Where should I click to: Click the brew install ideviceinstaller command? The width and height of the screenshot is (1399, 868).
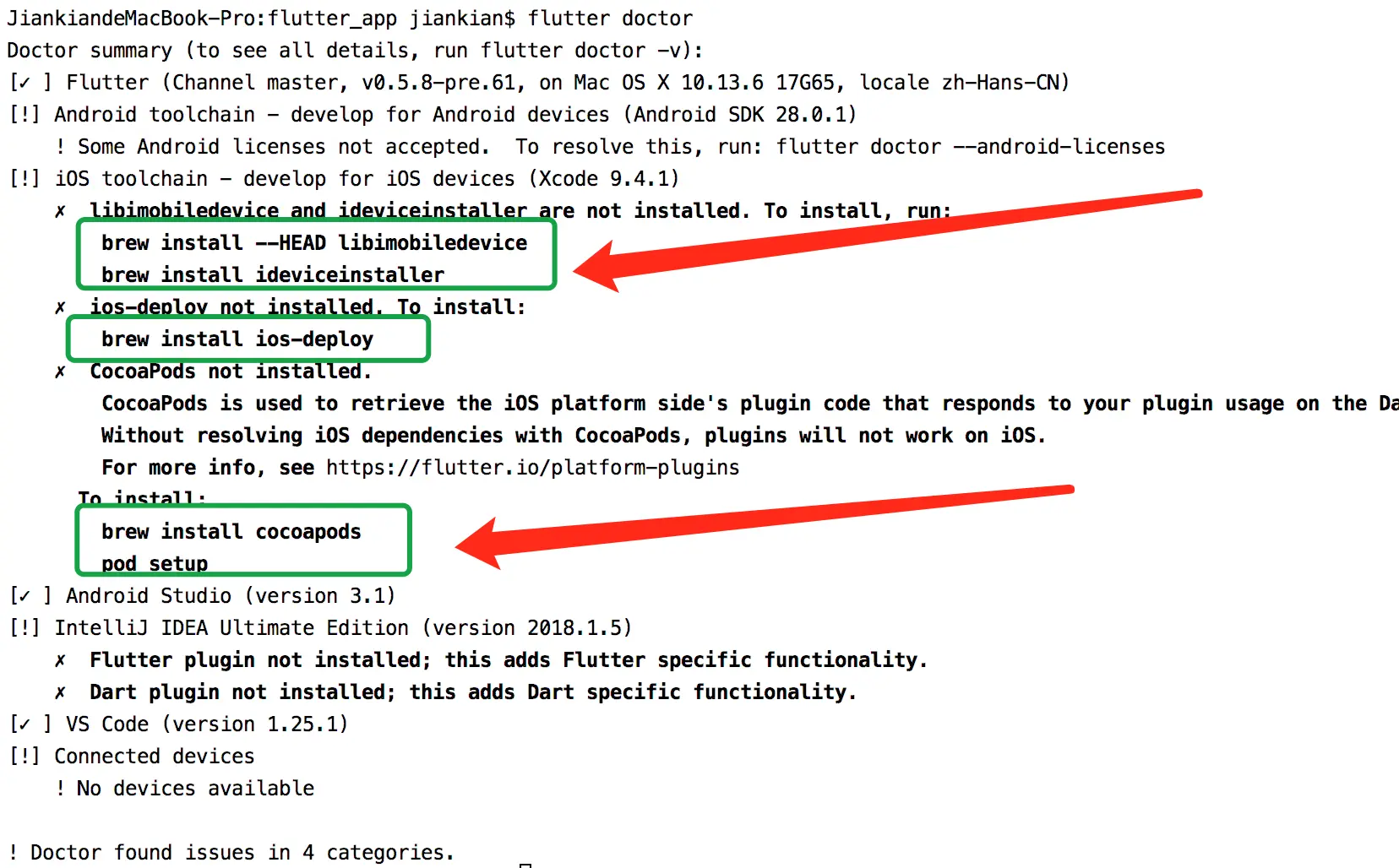[273, 275]
